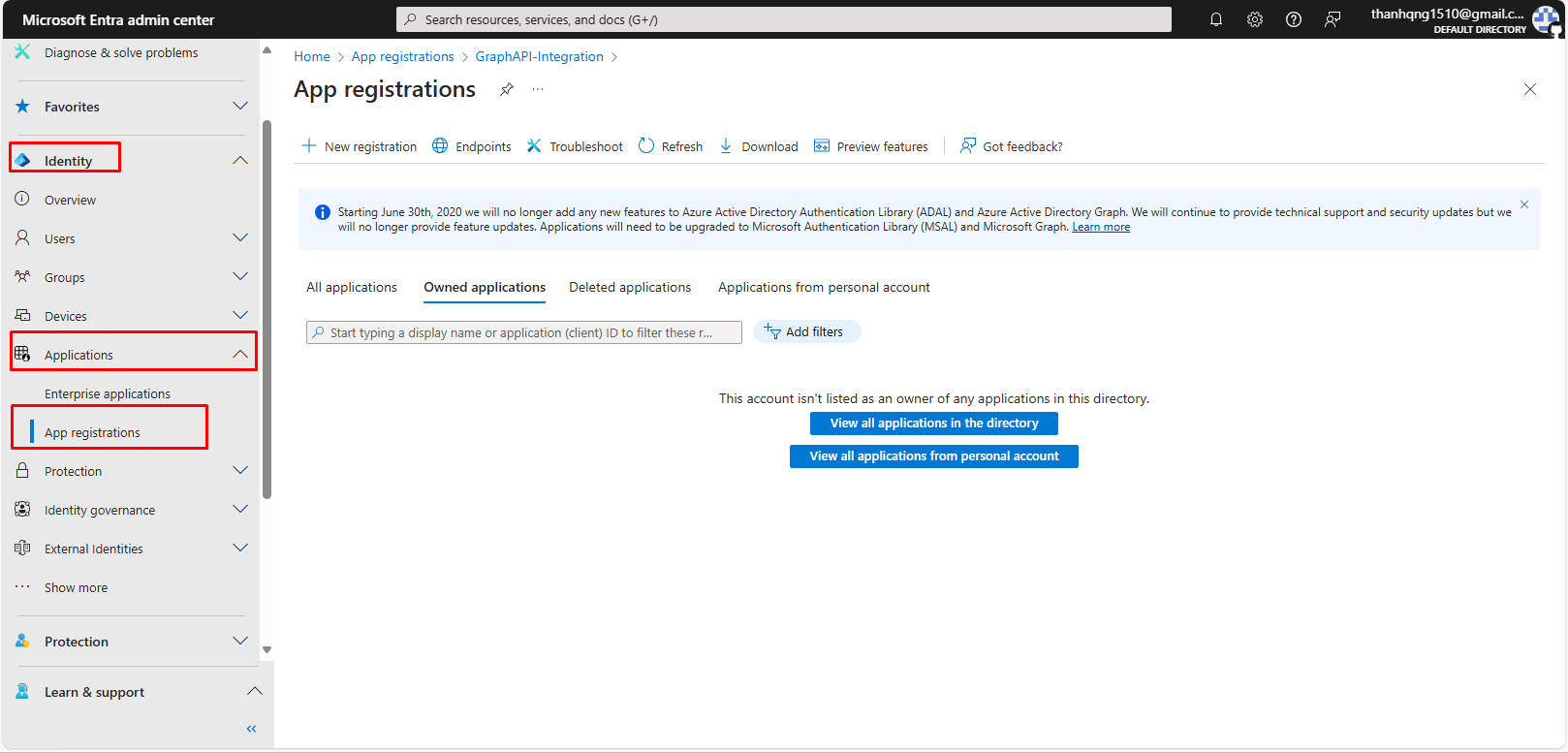The height and width of the screenshot is (753, 1568).
Task: Open more options ellipsis beside title
Action: [538, 89]
